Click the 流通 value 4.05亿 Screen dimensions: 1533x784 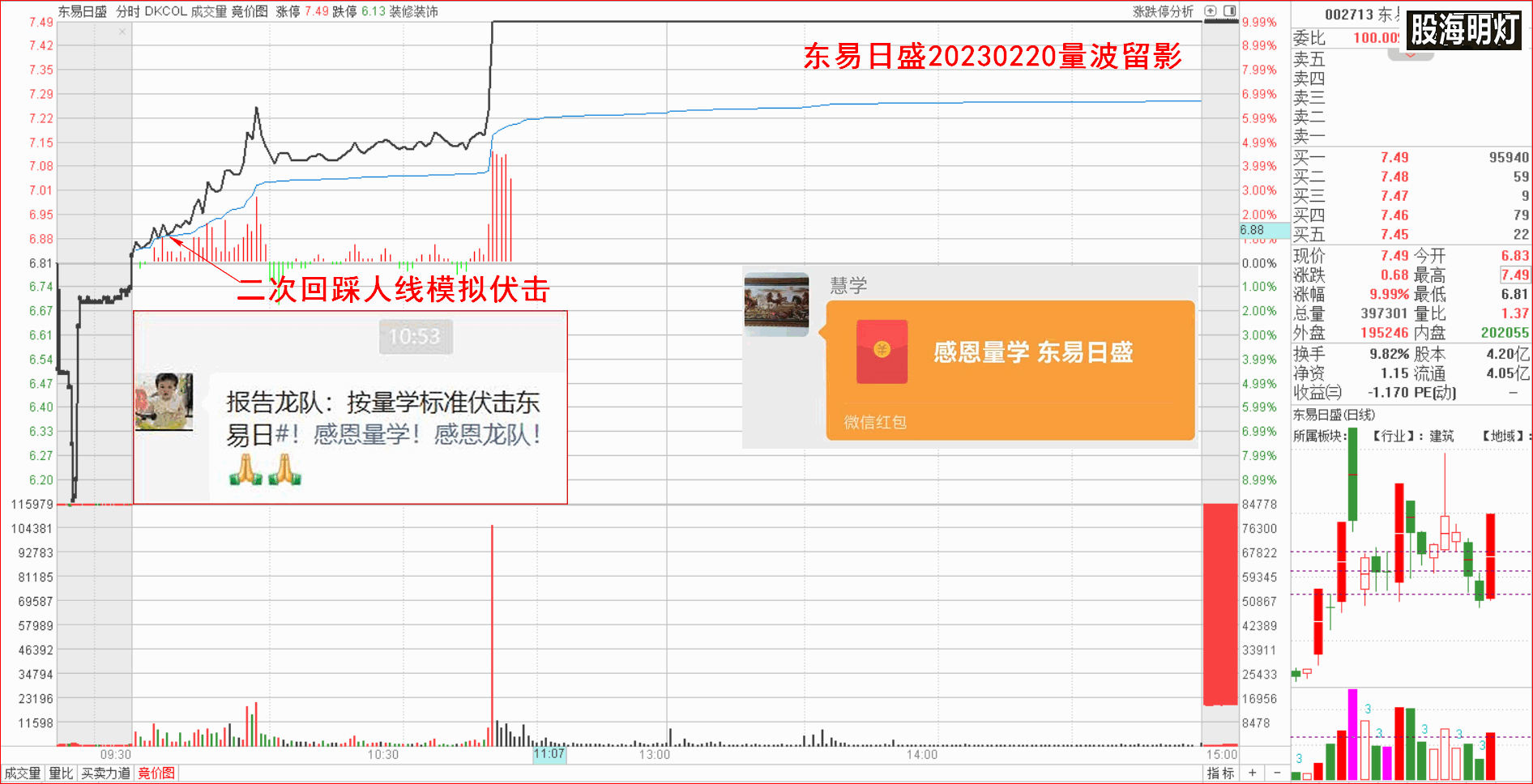tap(1508, 373)
